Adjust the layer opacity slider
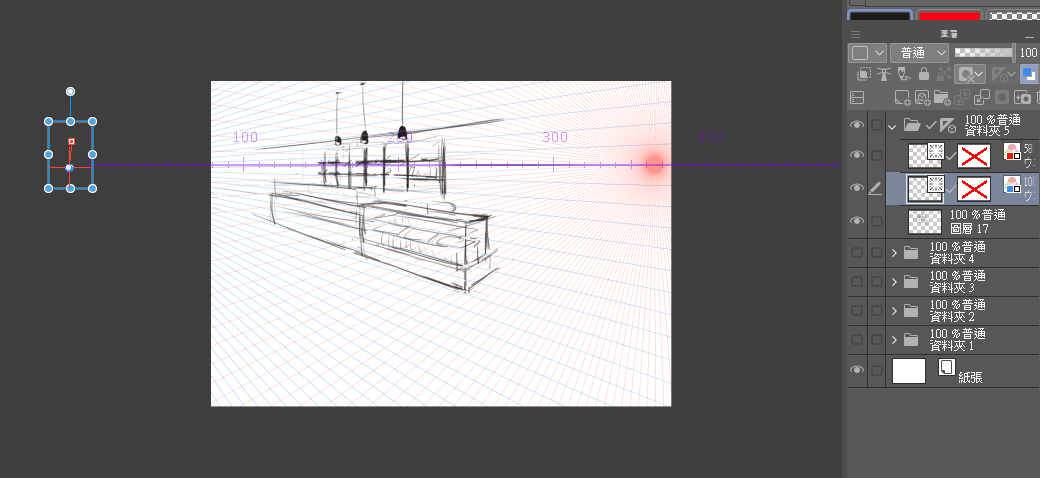The width and height of the screenshot is (1040, 478). pos(985,52)
